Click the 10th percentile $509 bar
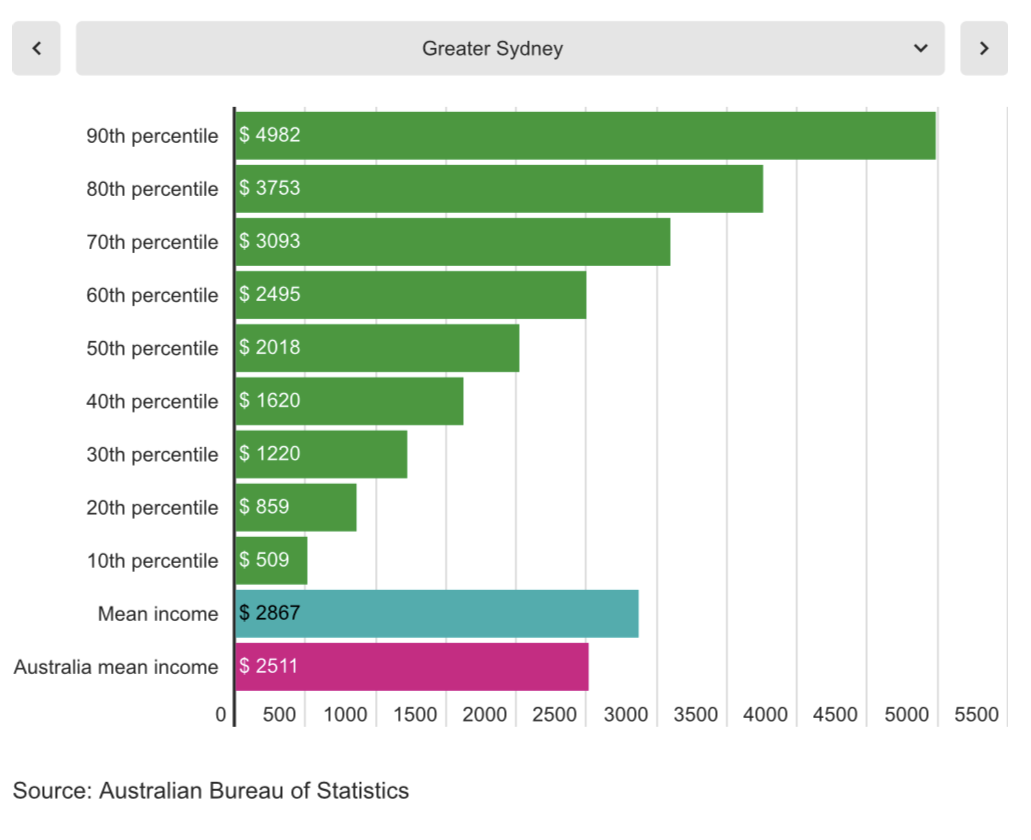Screen dimensions: 1031x840 (x=271, y=560)
